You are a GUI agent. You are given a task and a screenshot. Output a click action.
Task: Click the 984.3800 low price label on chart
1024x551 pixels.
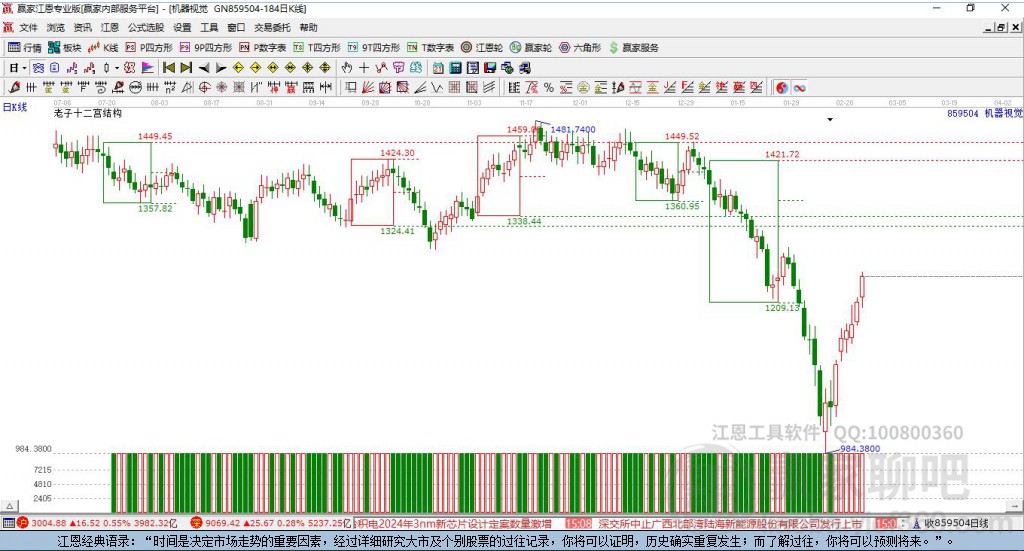(x=859, y=449)
